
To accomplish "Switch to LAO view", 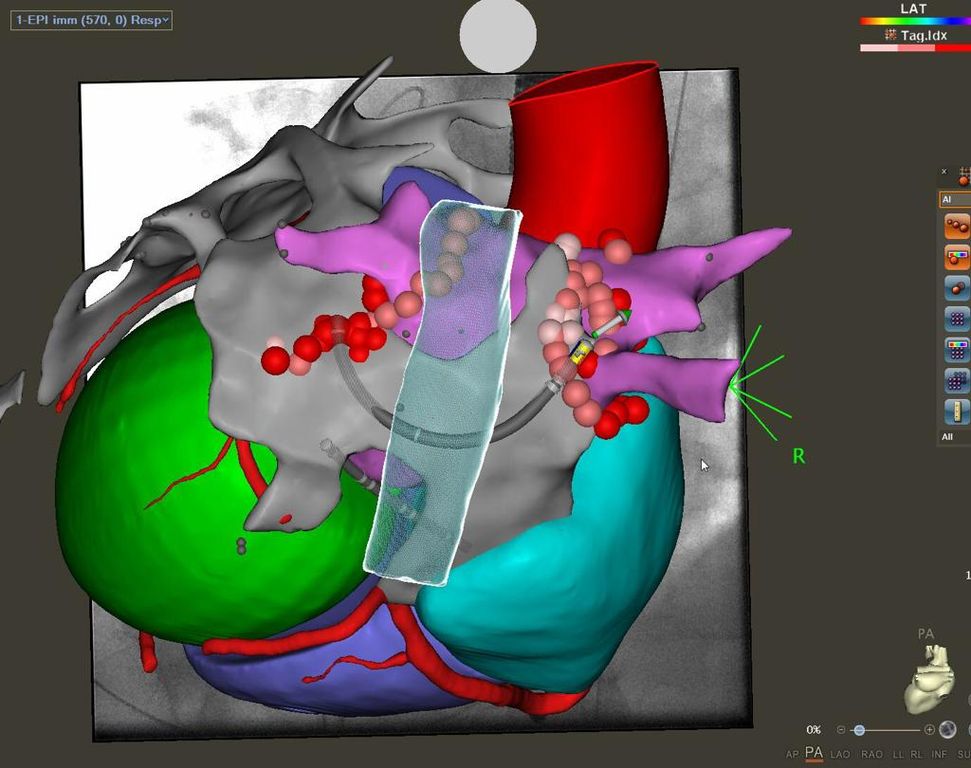I will 842,754.
